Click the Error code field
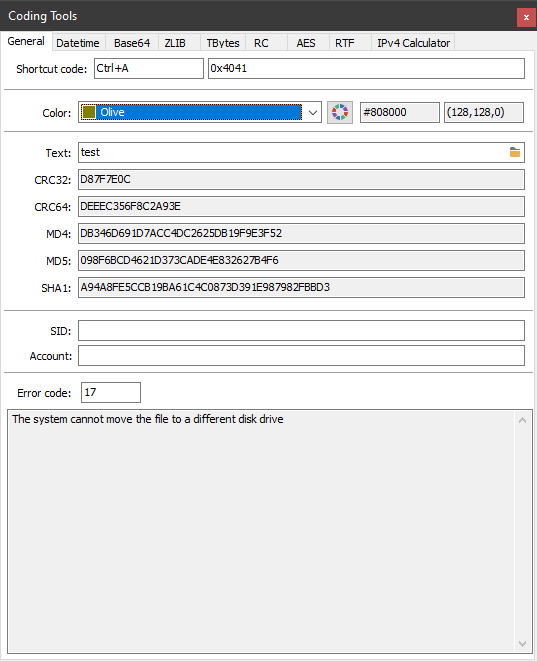 click(111, 392)
